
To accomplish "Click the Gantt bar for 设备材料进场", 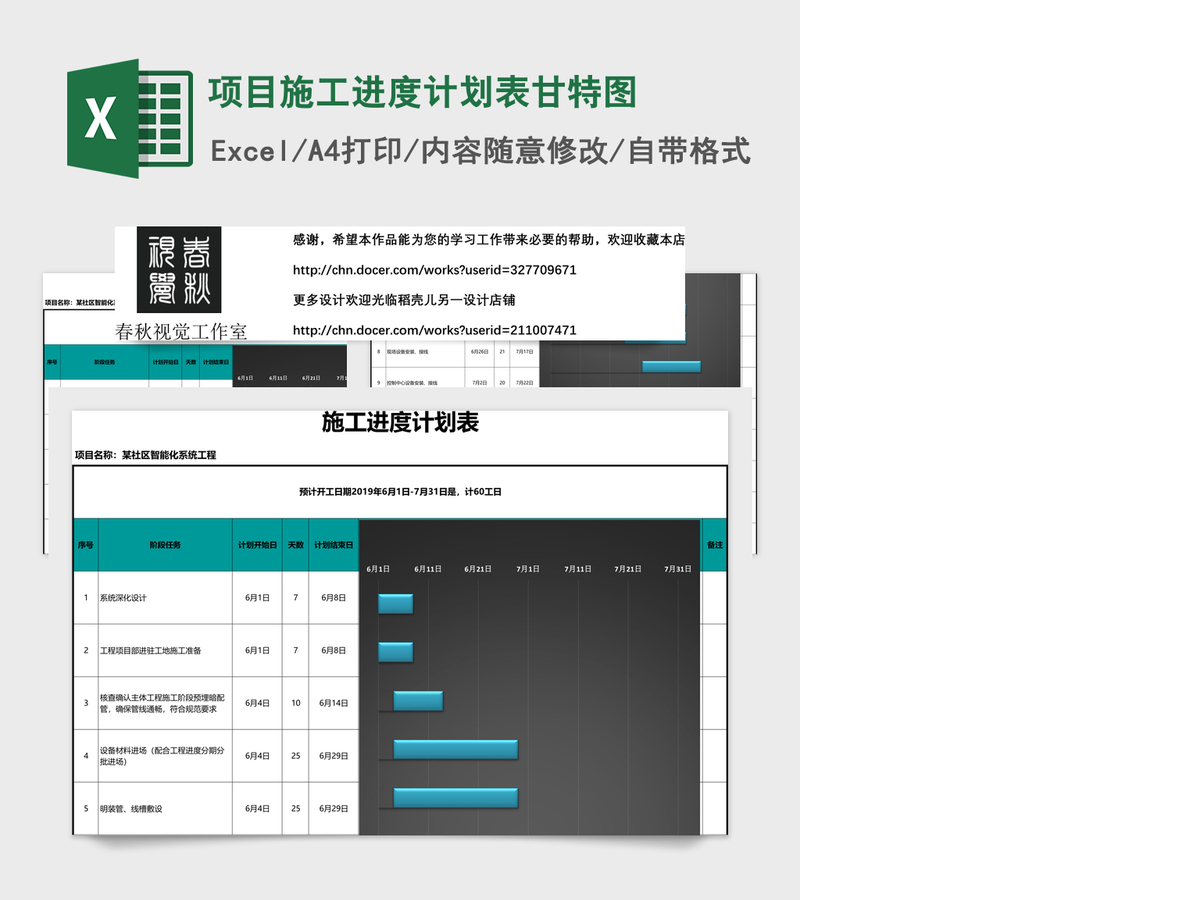I will click(455, 749).
